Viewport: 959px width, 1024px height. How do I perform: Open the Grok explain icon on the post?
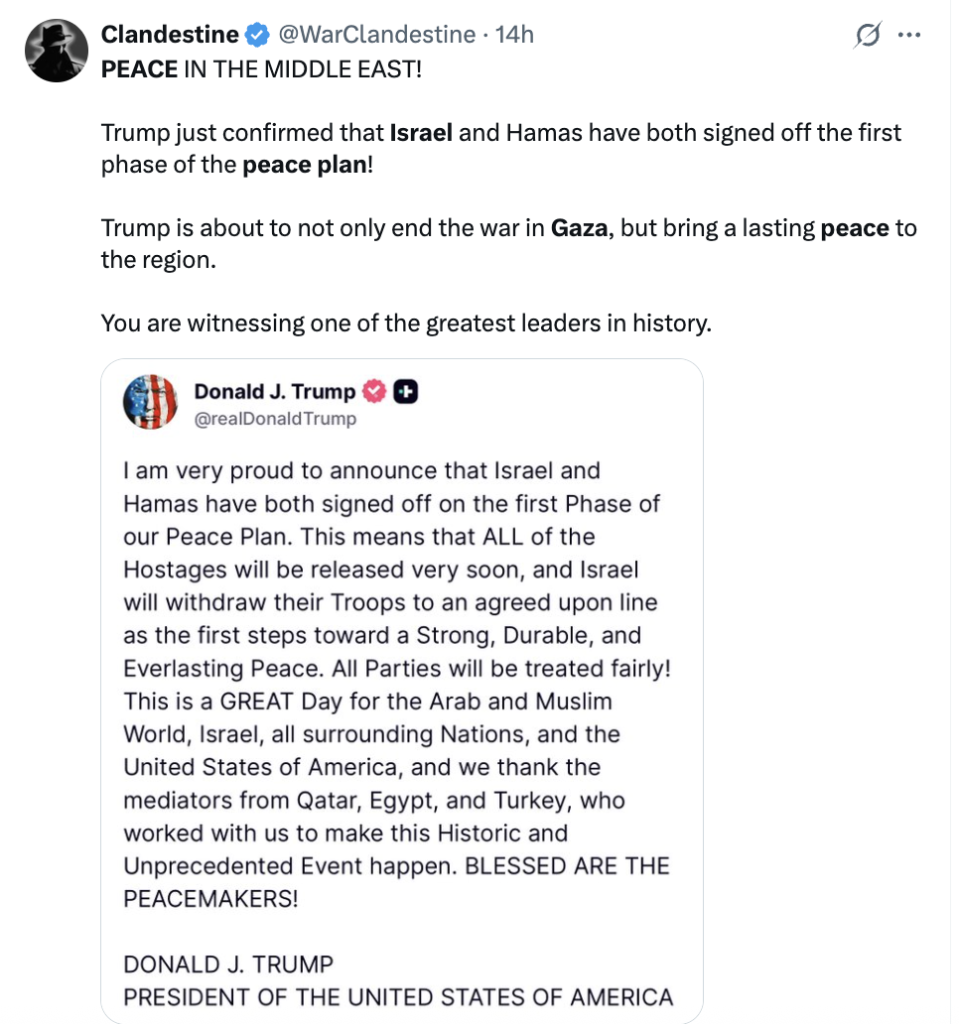[x=867, y=35]
